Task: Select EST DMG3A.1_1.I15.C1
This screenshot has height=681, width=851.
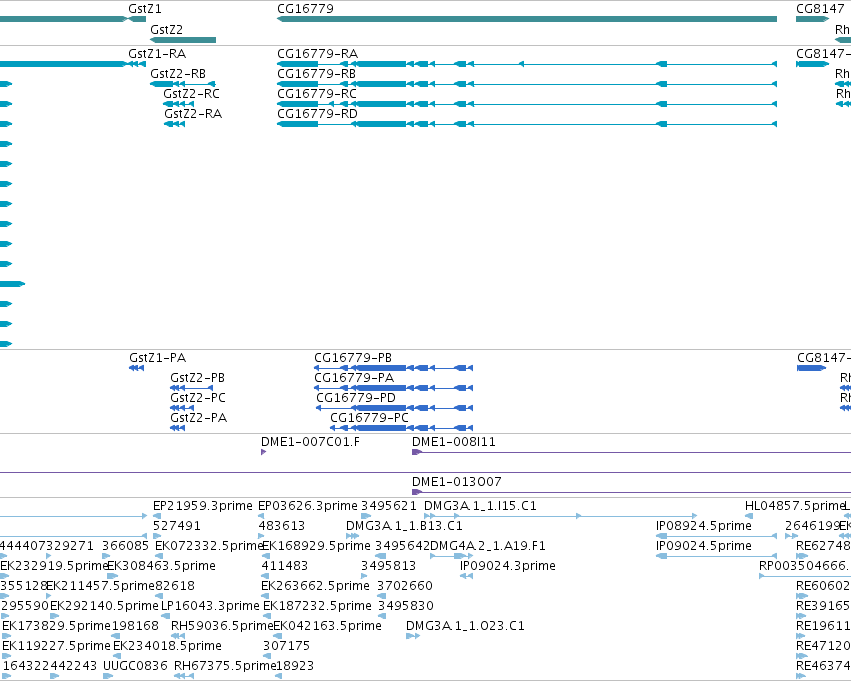Action: (x=480, y=506)
